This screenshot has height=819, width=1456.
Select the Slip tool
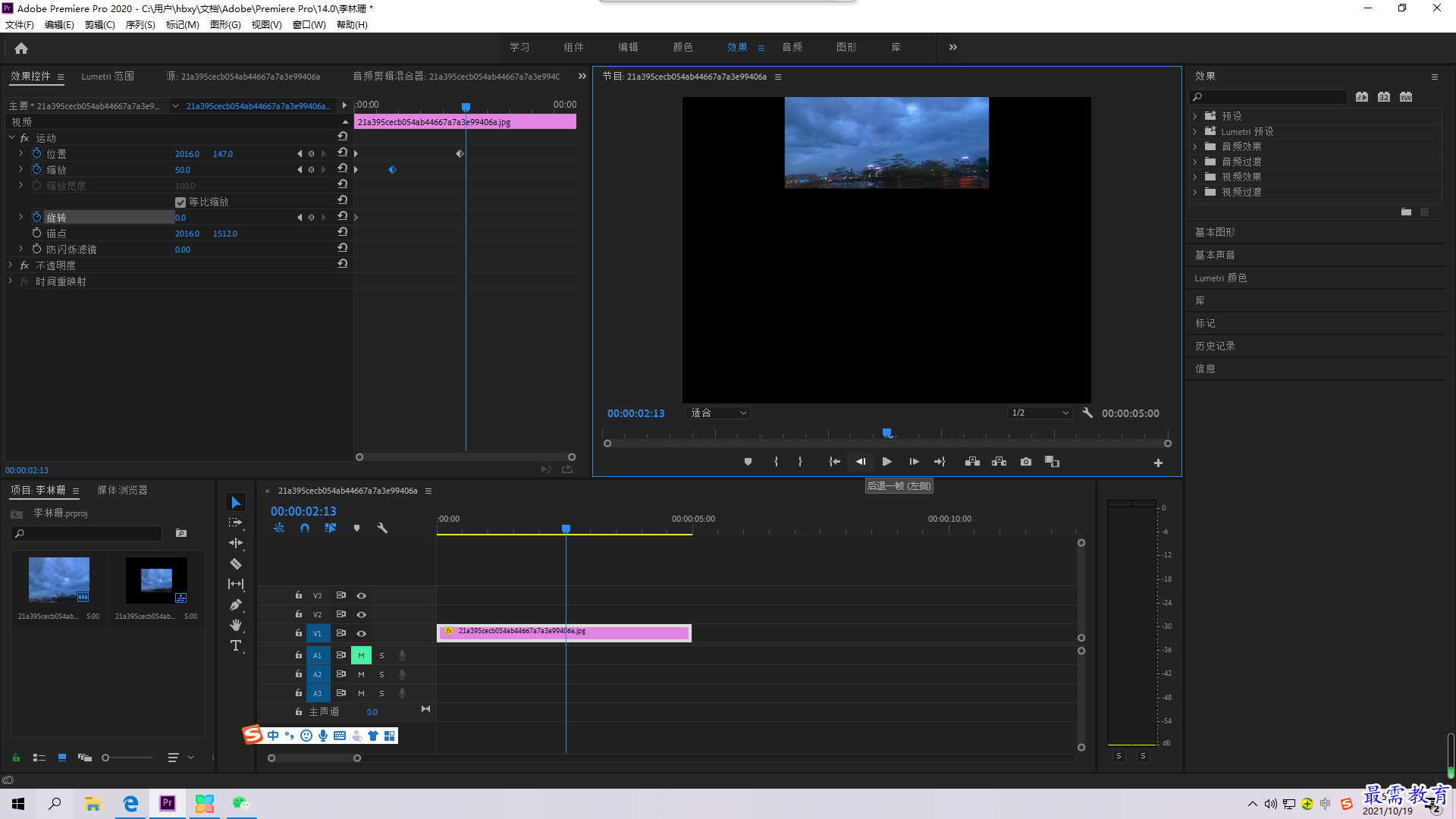pos(236,584)
